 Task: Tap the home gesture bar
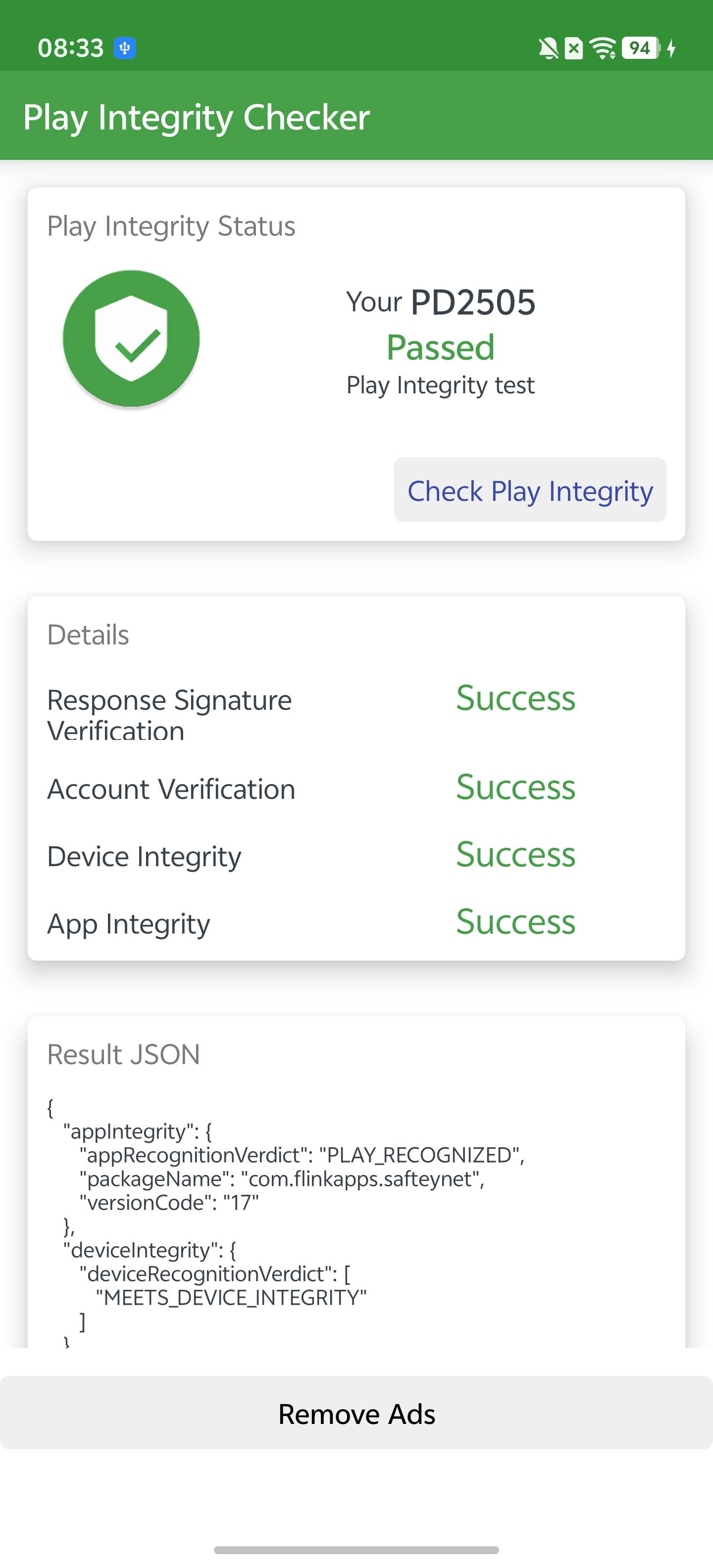[x=356, y=1549]
